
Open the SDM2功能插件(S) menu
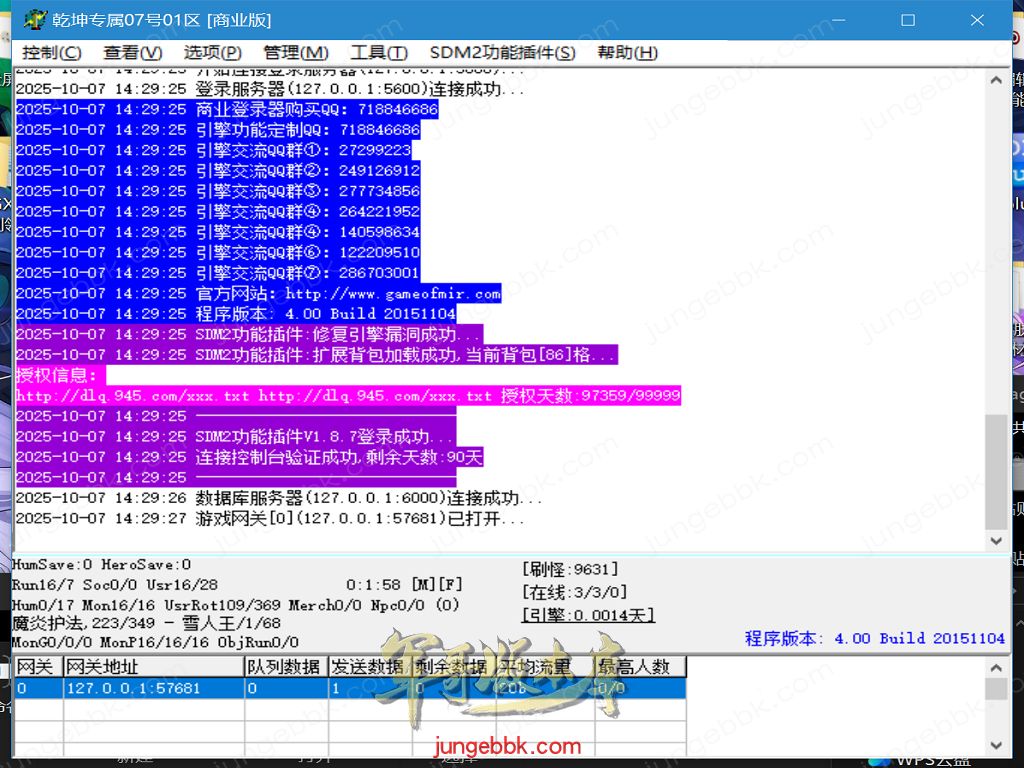click(x=502, y=53)
